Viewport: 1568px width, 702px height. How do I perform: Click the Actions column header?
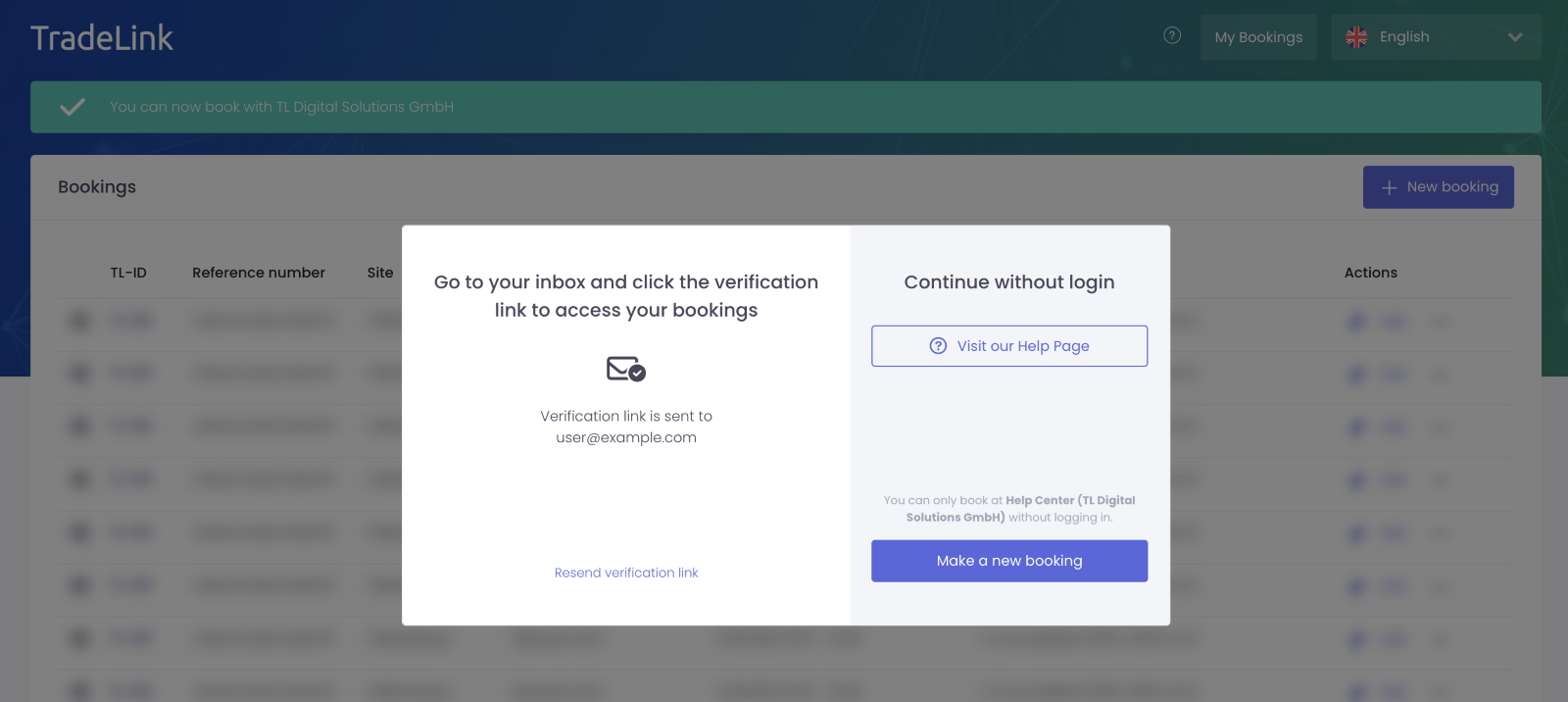tap(1370, 273)
